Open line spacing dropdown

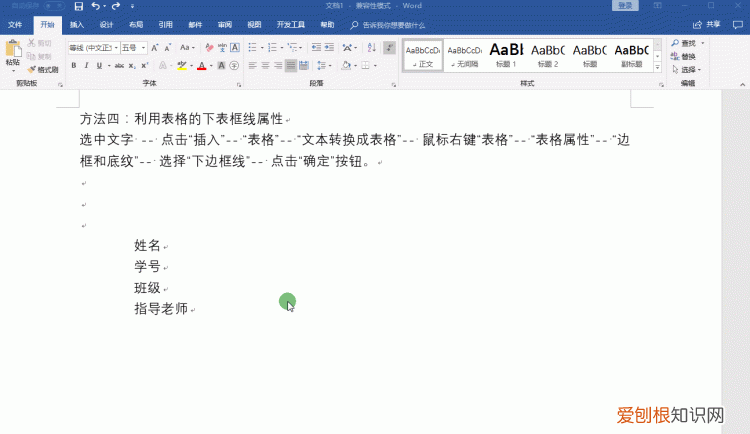tap(324, 66)
